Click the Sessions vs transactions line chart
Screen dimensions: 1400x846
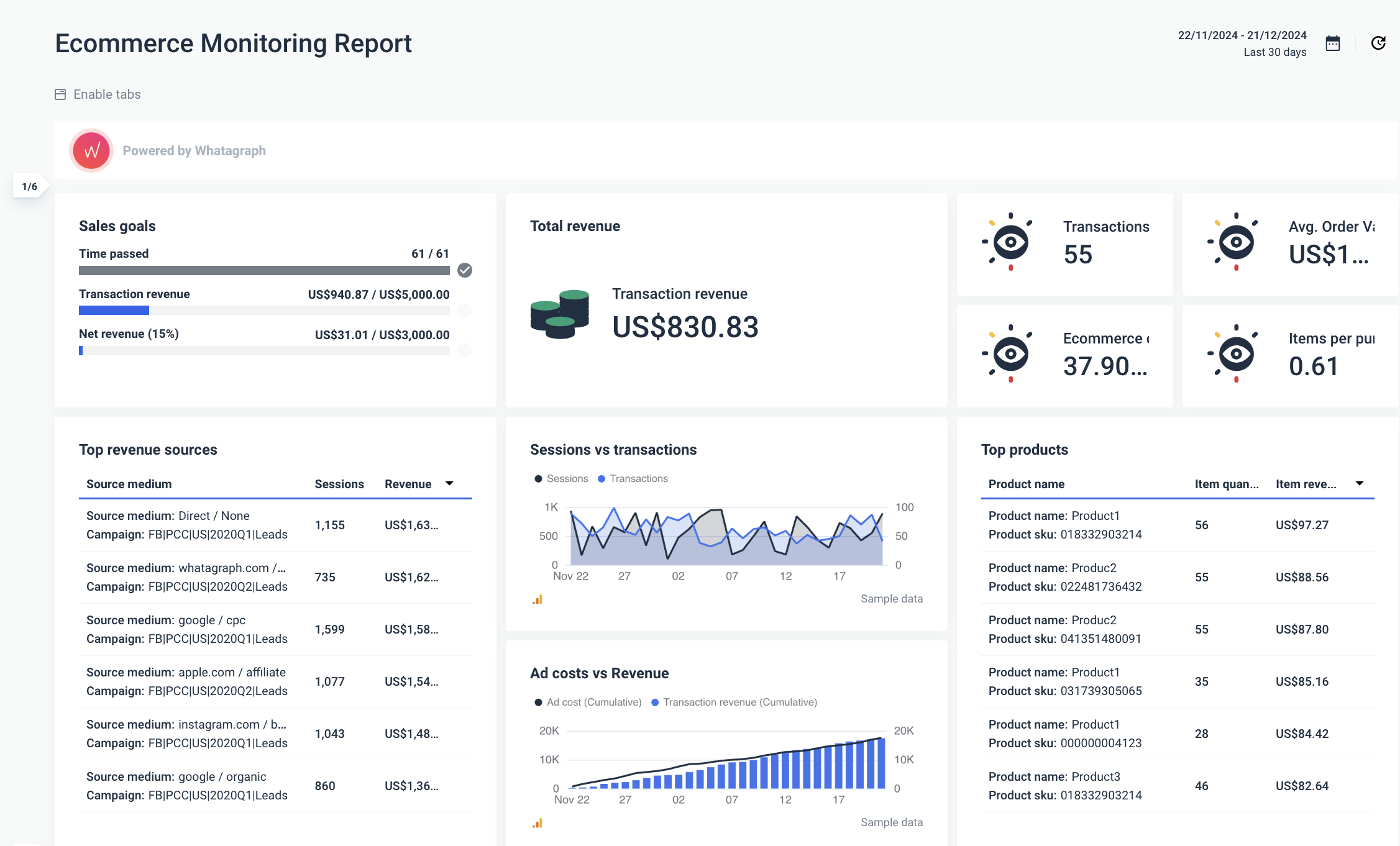click(726, 536)
